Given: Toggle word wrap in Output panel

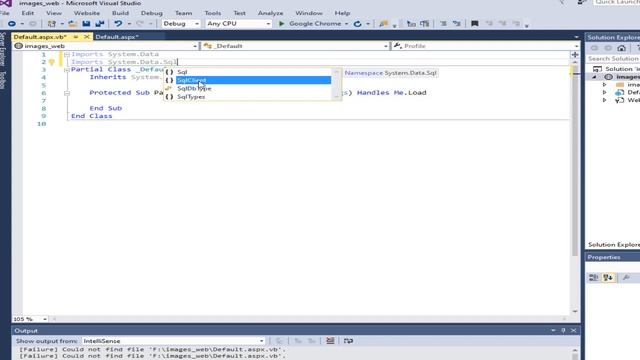Looking at the screenshot, I should point(348,340).
